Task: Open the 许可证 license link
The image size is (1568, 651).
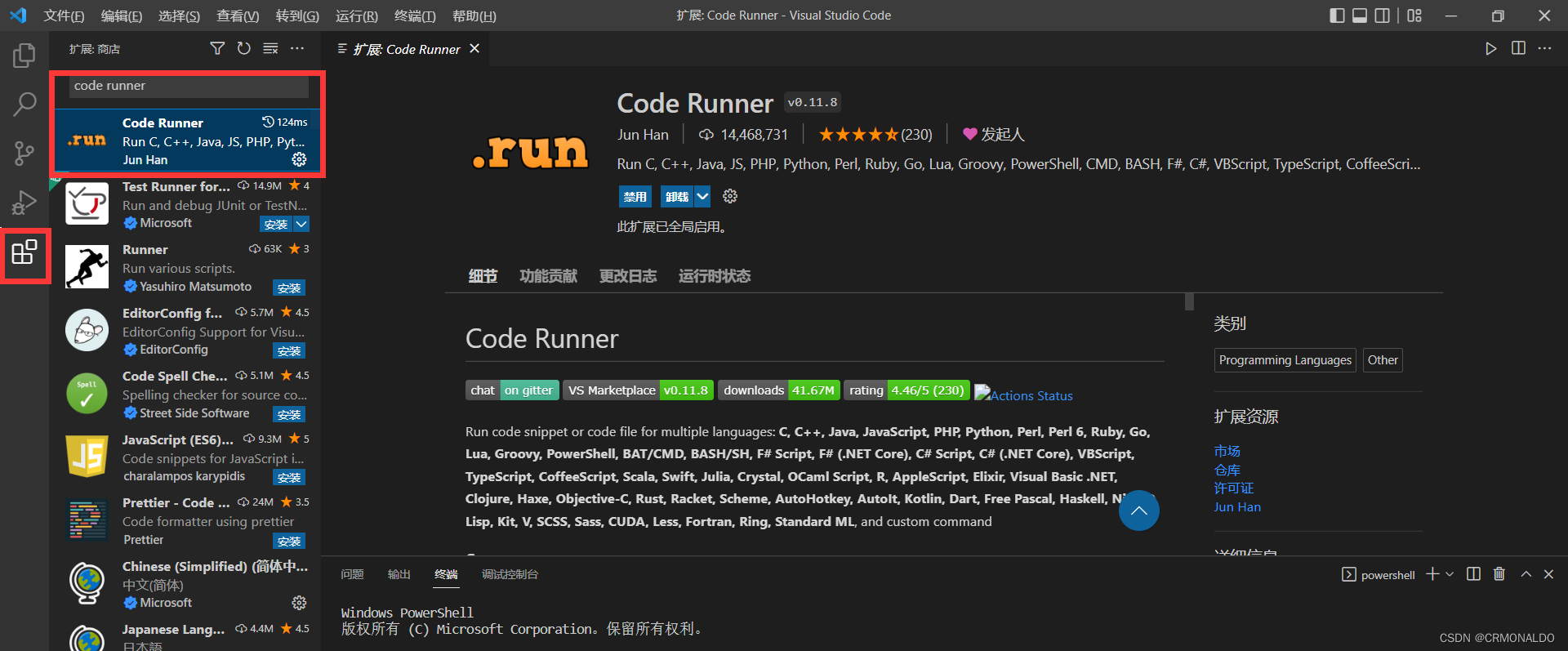Action: pos(1233,488)
